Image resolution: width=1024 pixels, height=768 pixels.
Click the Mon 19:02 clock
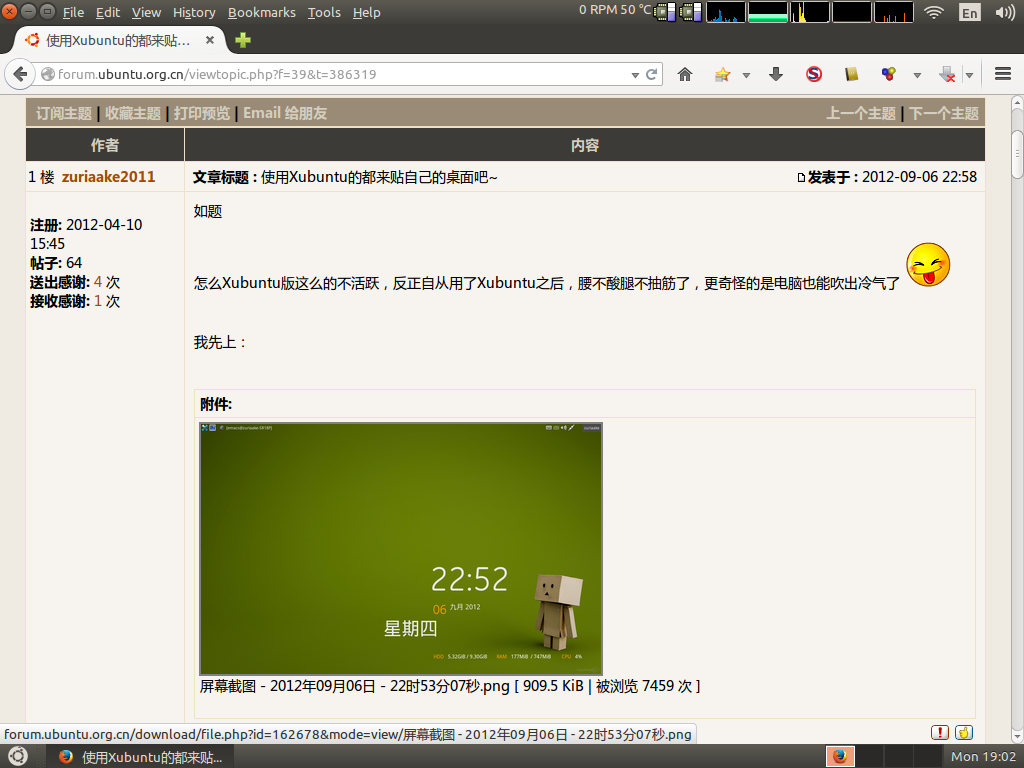click(x=983, y=756)
